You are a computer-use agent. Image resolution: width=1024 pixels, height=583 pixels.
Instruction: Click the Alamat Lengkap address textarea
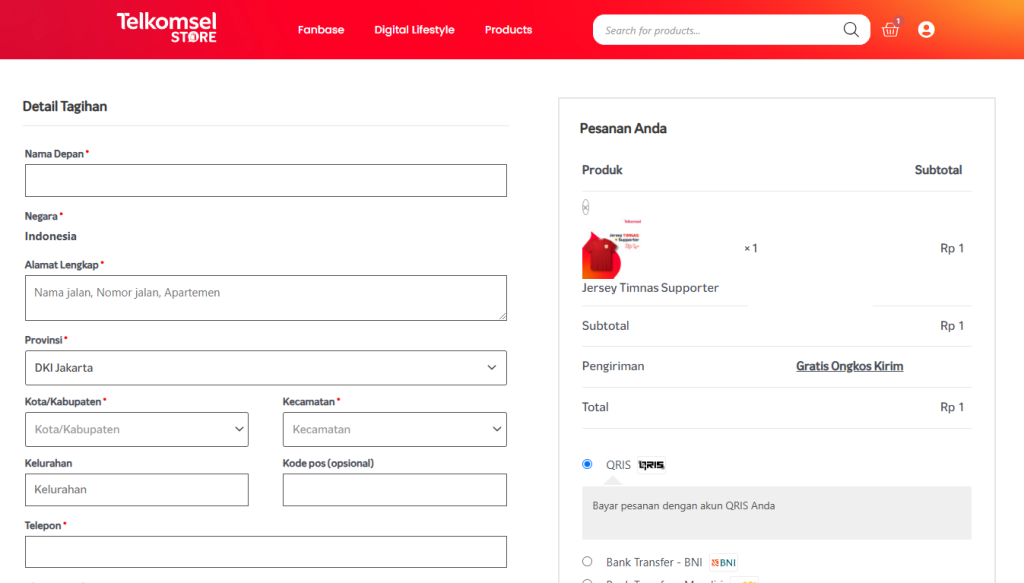coord(265,298)
